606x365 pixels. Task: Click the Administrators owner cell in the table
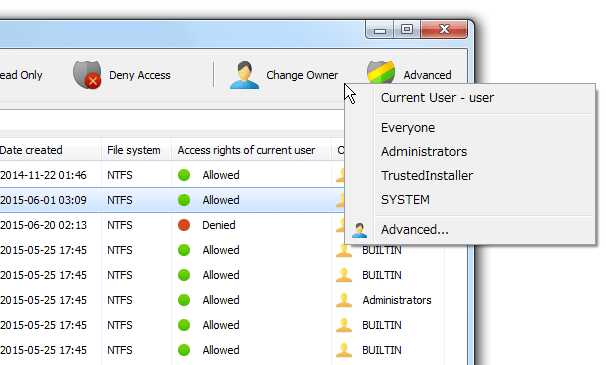click(x=397, y=300)
